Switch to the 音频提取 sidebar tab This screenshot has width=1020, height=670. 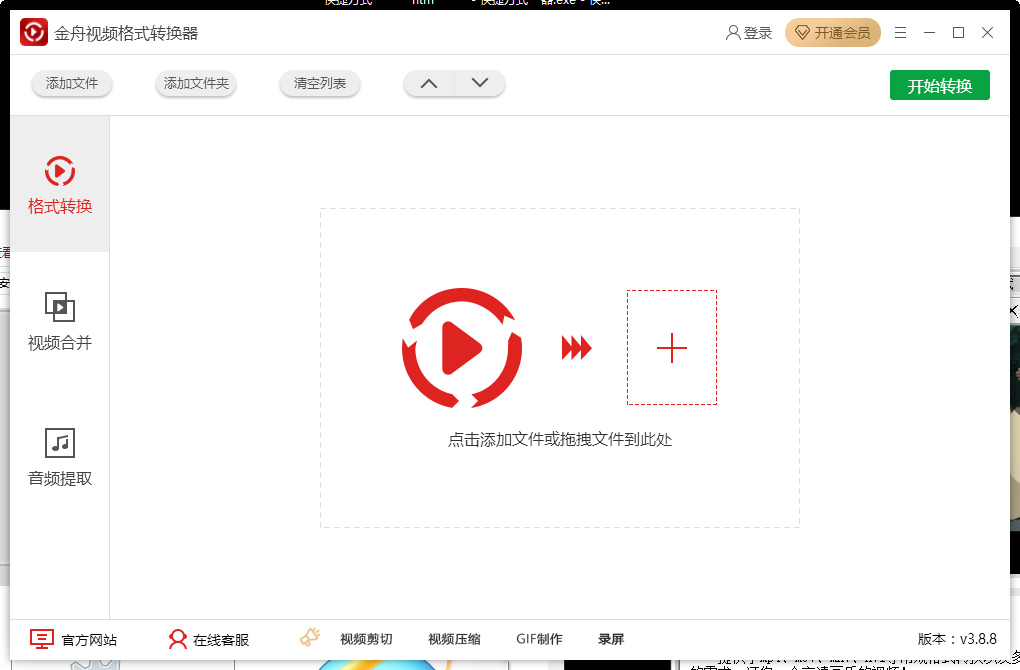click(60, 457)
